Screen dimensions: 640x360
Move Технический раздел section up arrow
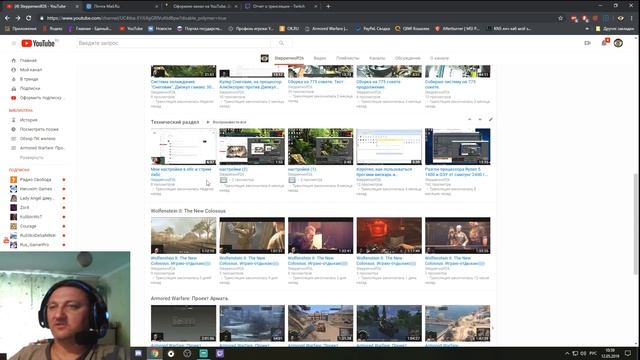pos(469,120)
